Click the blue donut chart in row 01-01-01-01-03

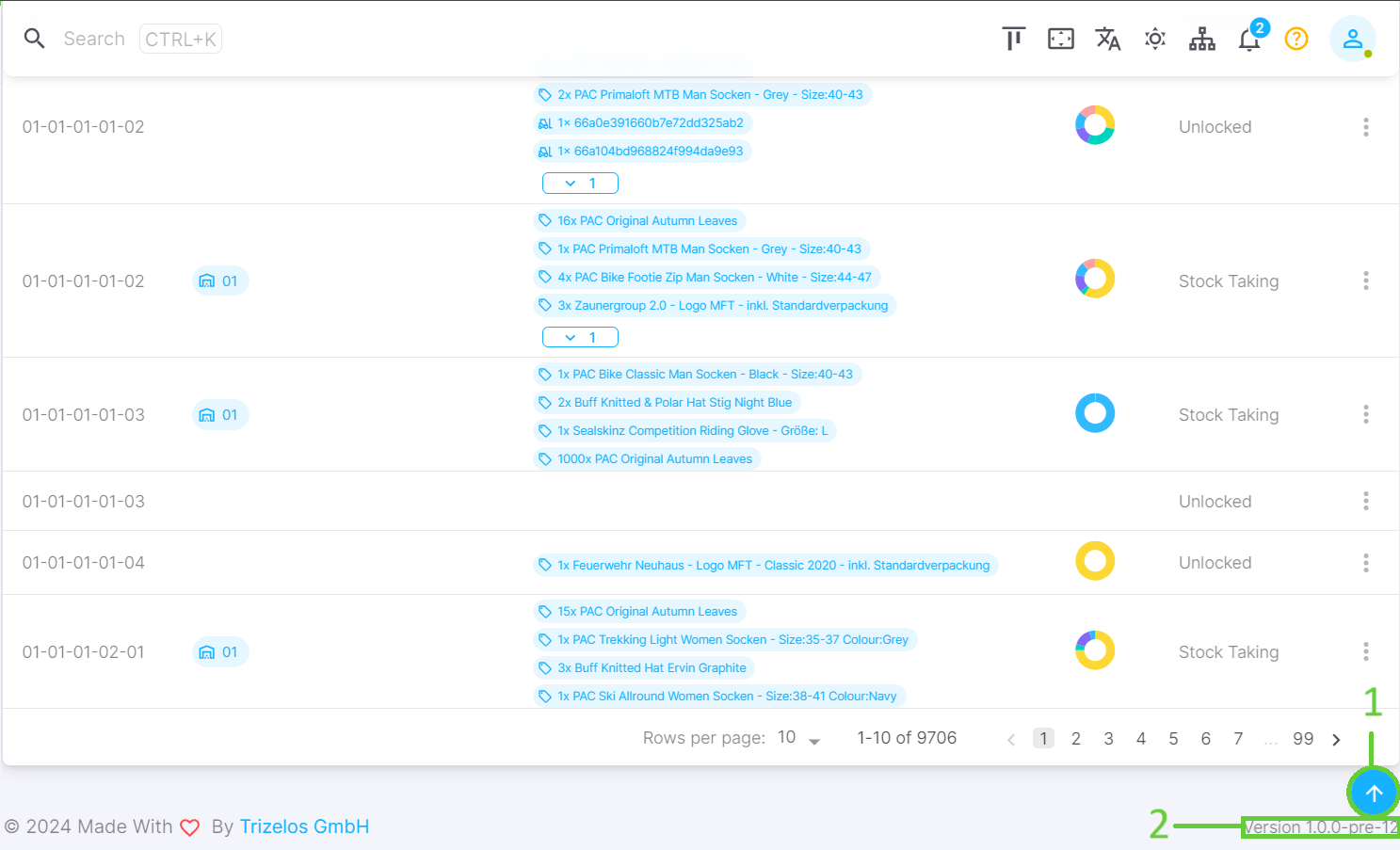click(1095, 413)
